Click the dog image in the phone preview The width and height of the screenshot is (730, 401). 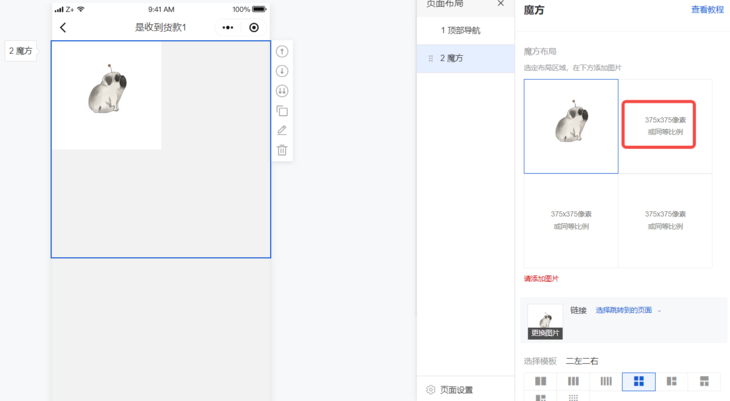point(107,95)
